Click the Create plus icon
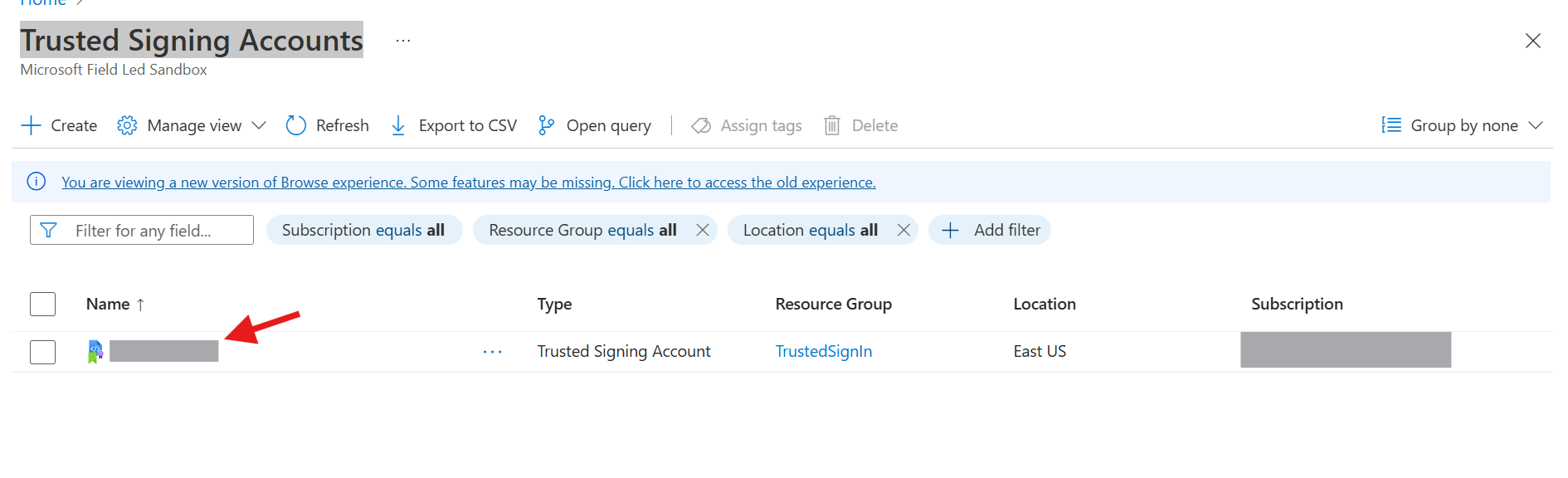Viewport: 1568px width, 478px height. point(31,125)
